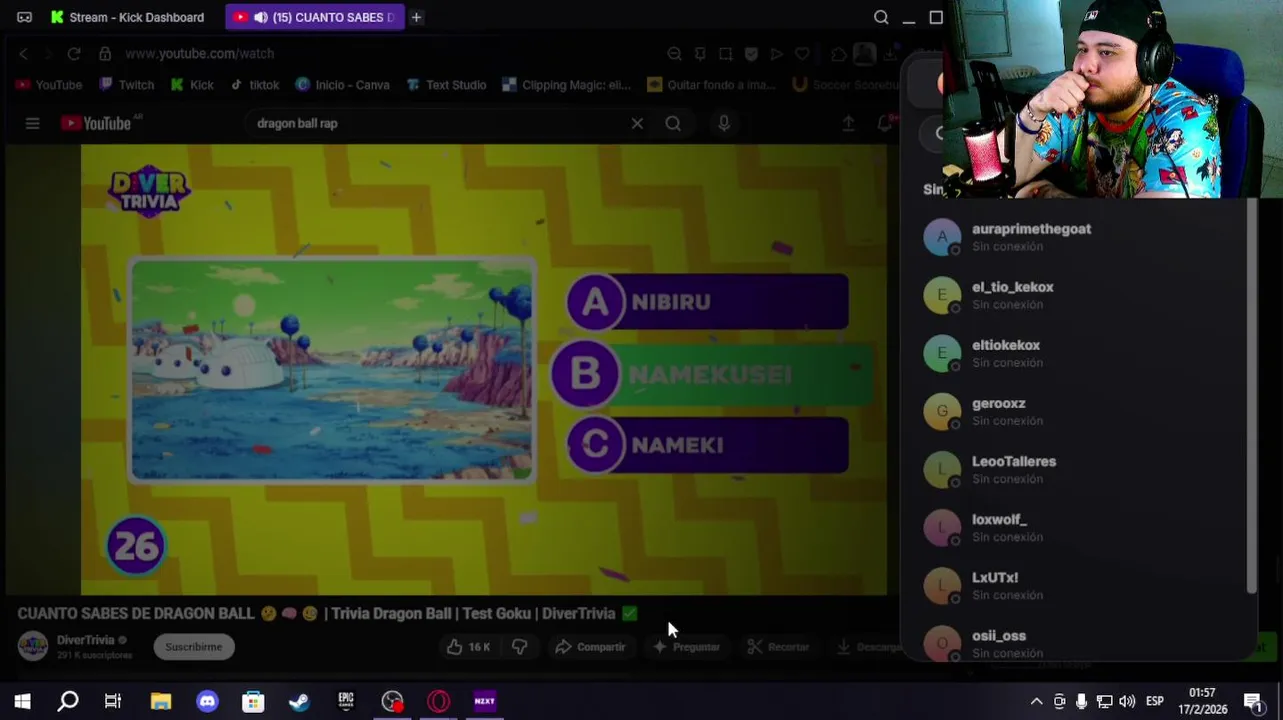Click the Suscribirme button
The width and height of the screenshot is (1283, 720).
pyautogui.click(x=194, y=647)
